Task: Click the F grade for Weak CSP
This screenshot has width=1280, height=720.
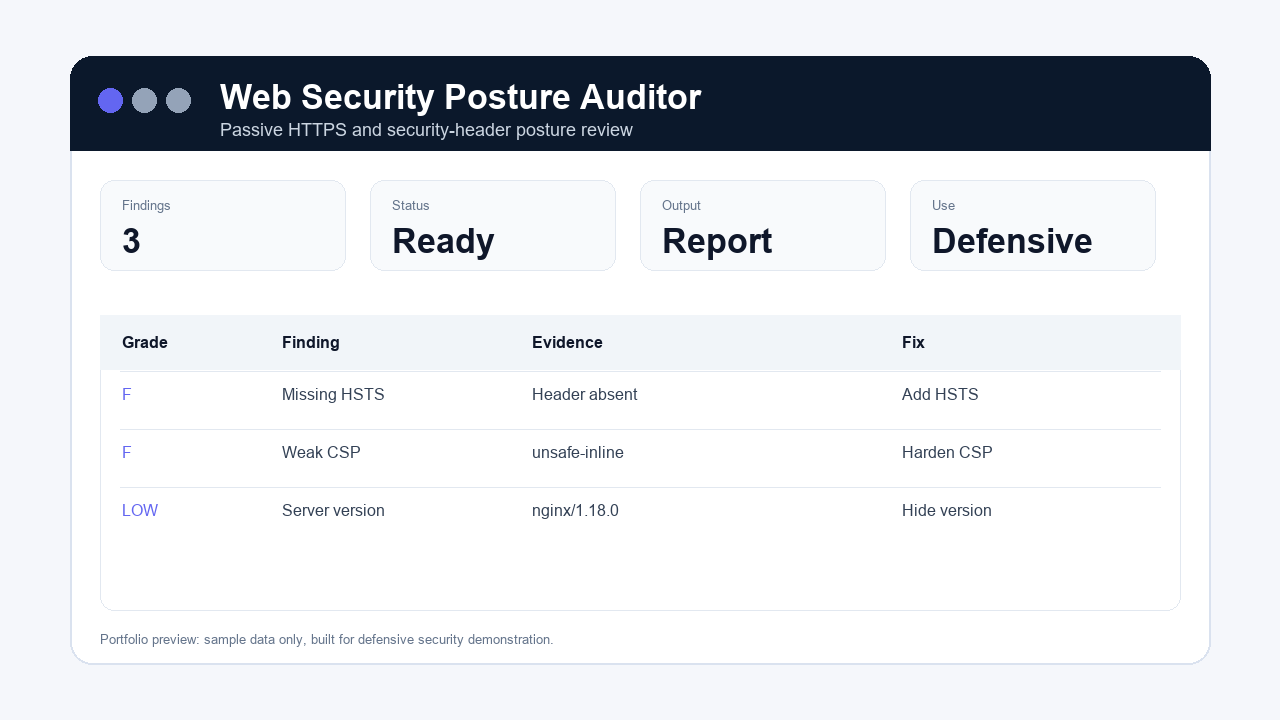Action: pos(127,453)
